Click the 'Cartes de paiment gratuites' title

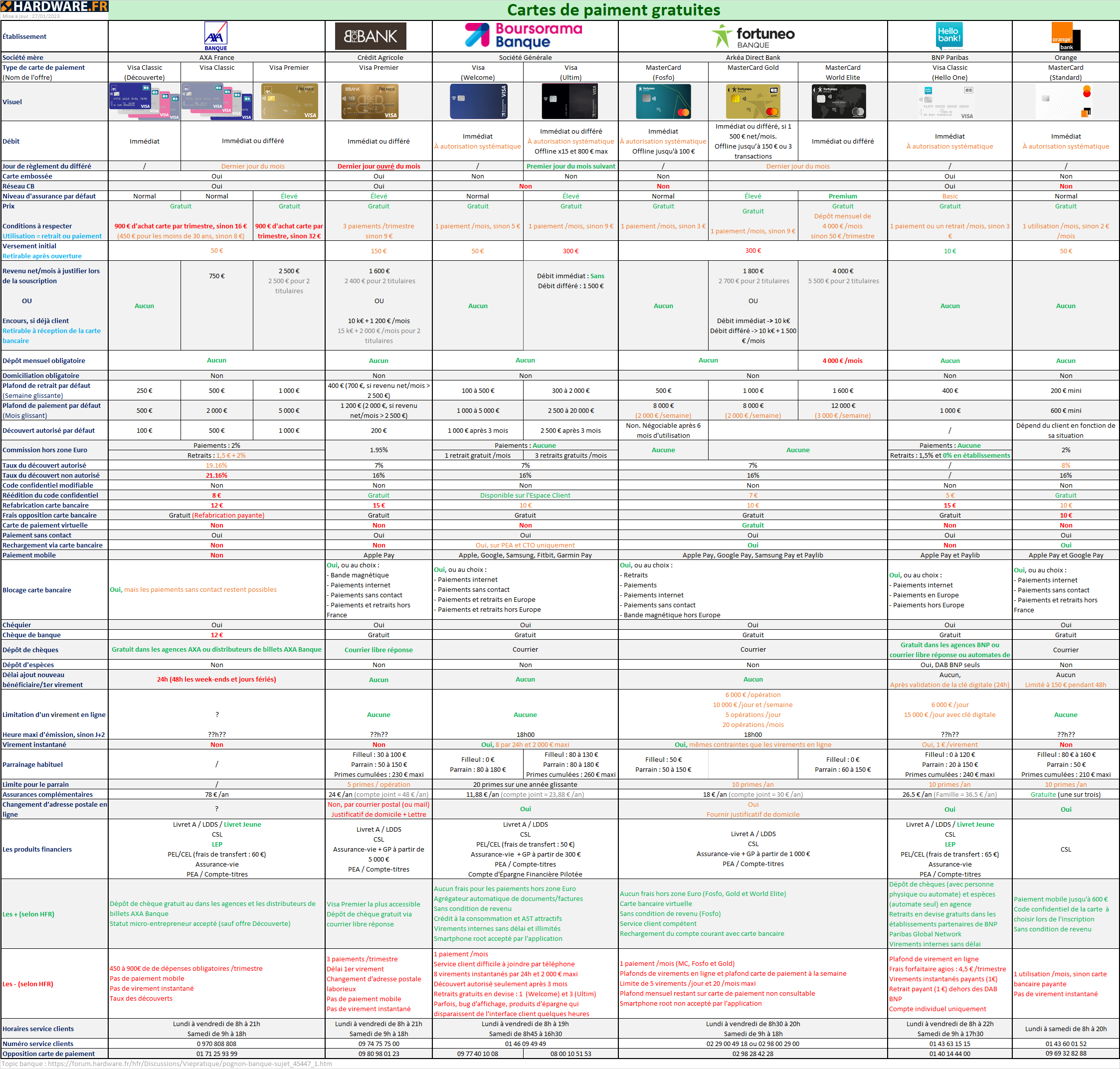tap(613, 9)
